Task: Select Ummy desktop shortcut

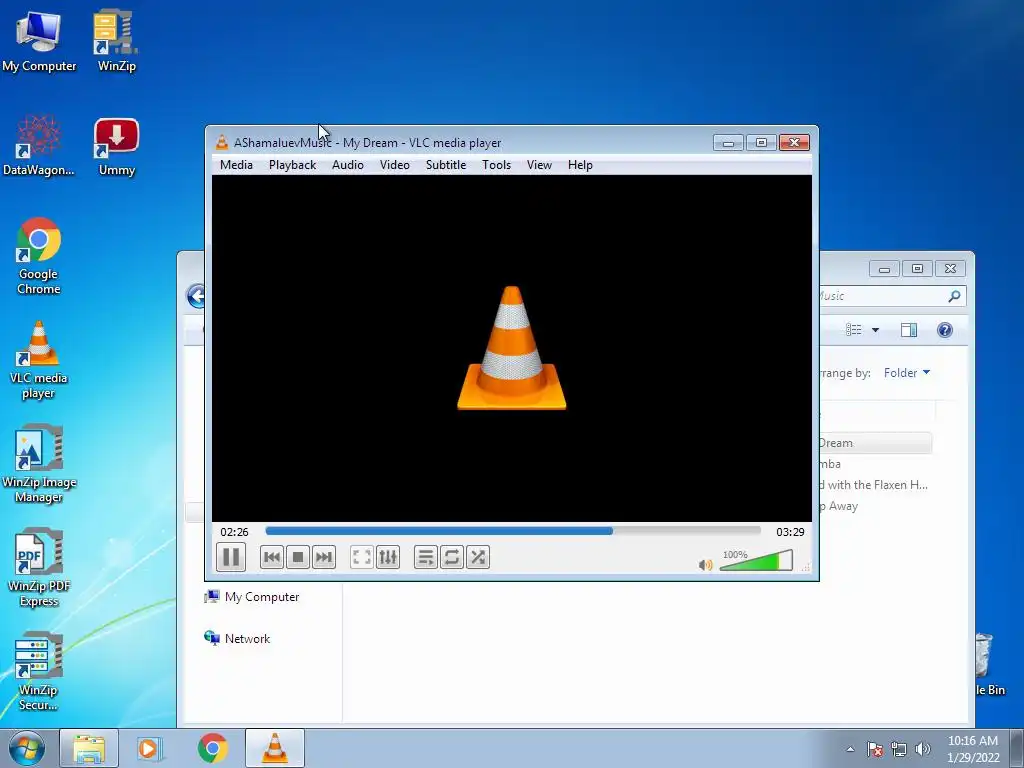Action: coord(116,147)
